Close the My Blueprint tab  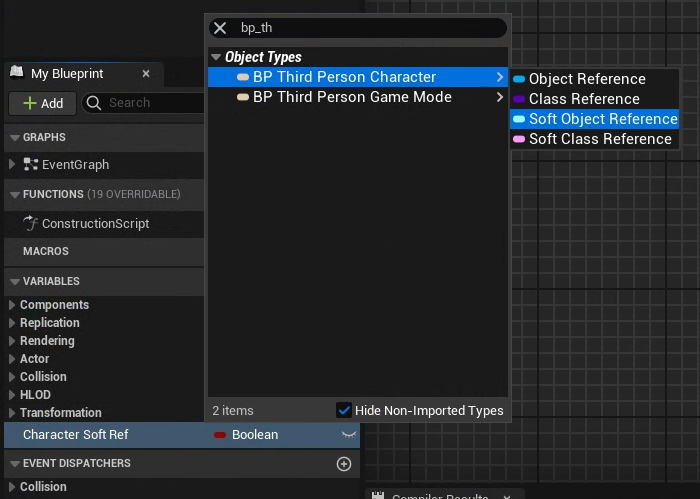(x=146, y=74)
